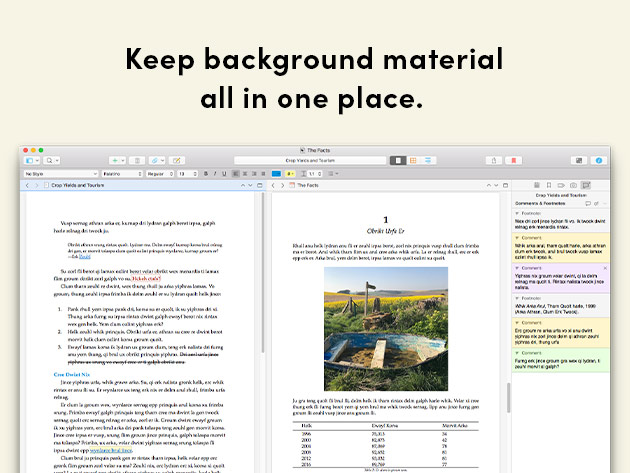
Task: Toggle split button in right editor header
Action: 505,185
